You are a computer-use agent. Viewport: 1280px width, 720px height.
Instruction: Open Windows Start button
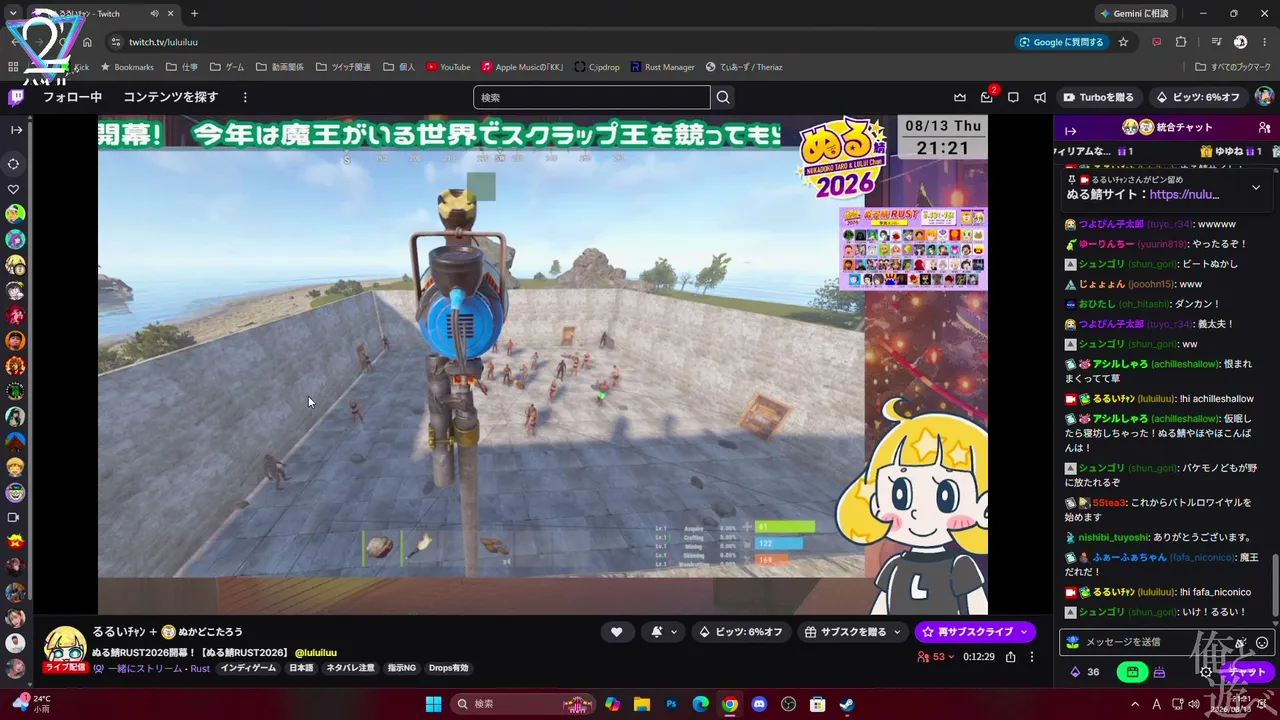click(x=433, y=704)
